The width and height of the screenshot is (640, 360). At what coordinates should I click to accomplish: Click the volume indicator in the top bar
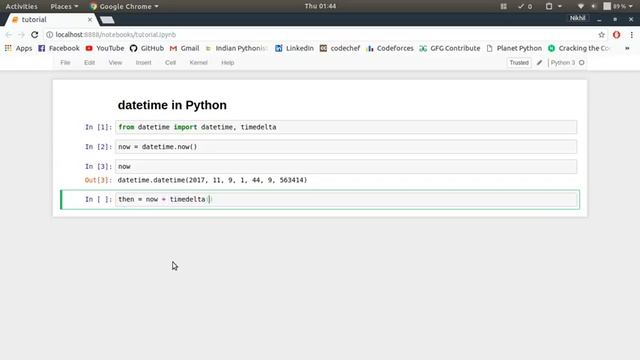594,6
